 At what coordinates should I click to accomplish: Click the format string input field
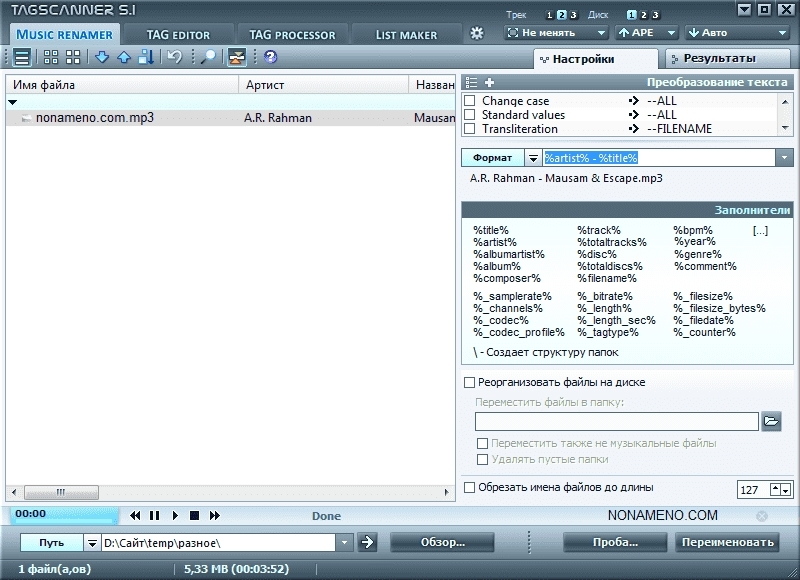[x=659, y=158]
